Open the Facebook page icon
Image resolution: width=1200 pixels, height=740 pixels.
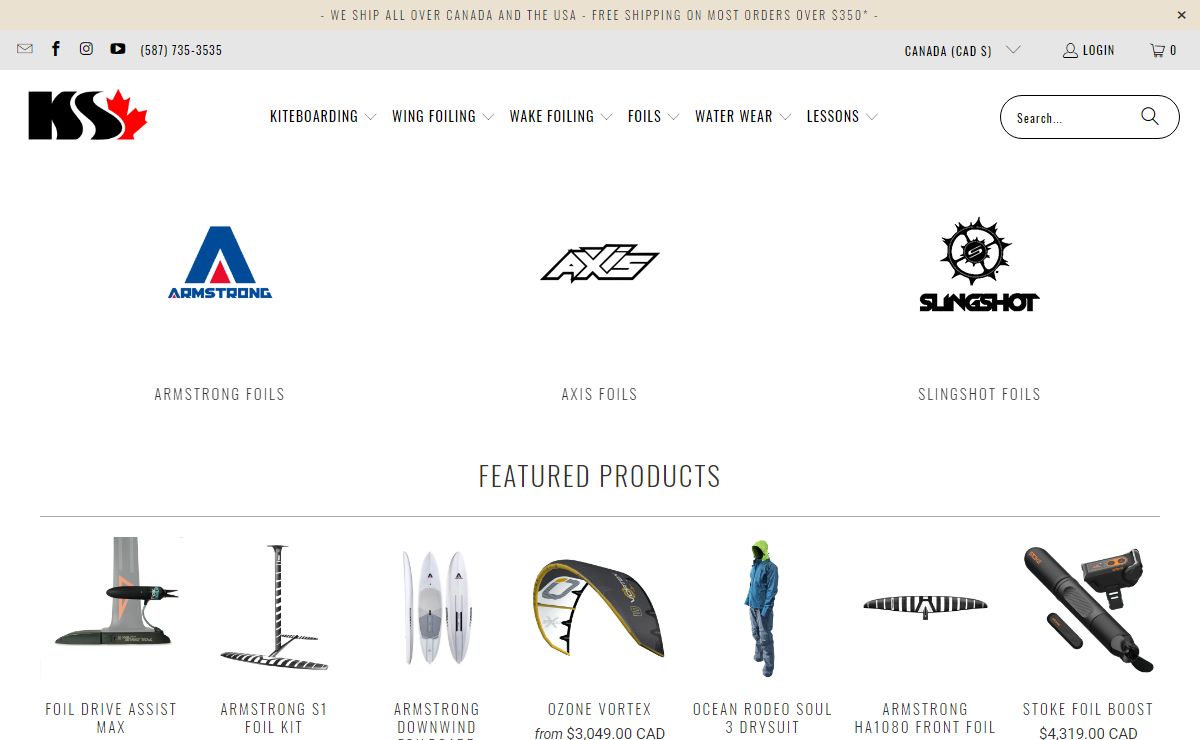pos(56,49)
